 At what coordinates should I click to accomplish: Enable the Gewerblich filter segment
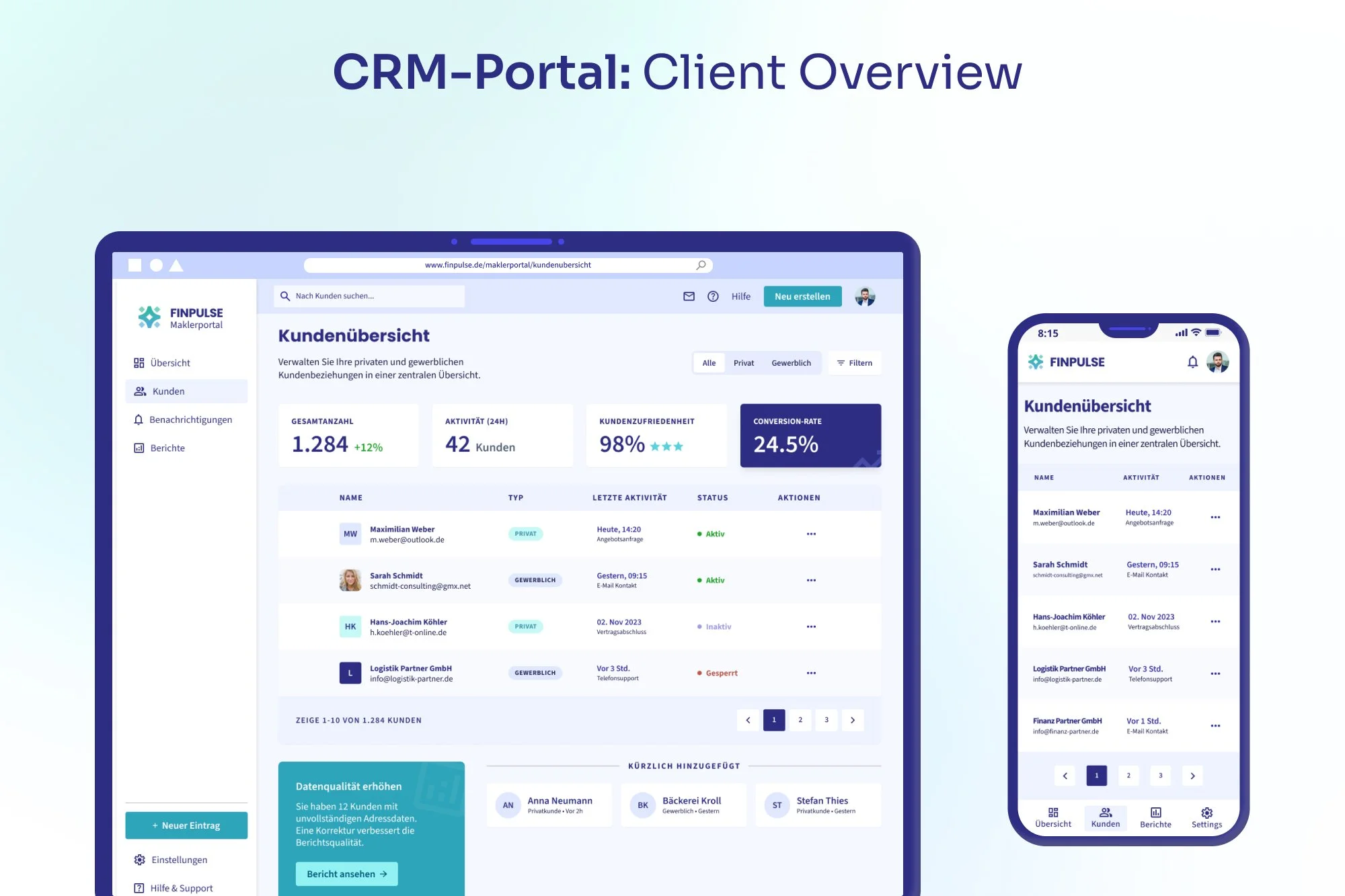[792, 362]
